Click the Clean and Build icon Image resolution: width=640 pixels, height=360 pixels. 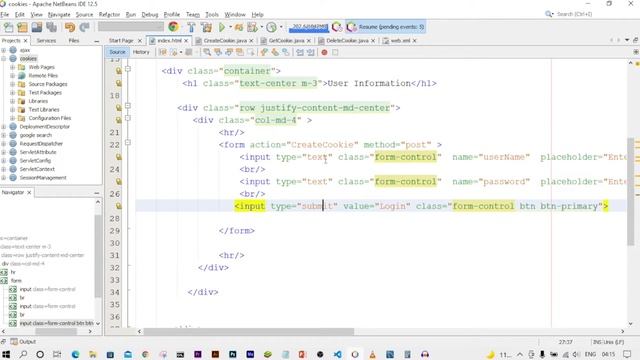point(207,27)
